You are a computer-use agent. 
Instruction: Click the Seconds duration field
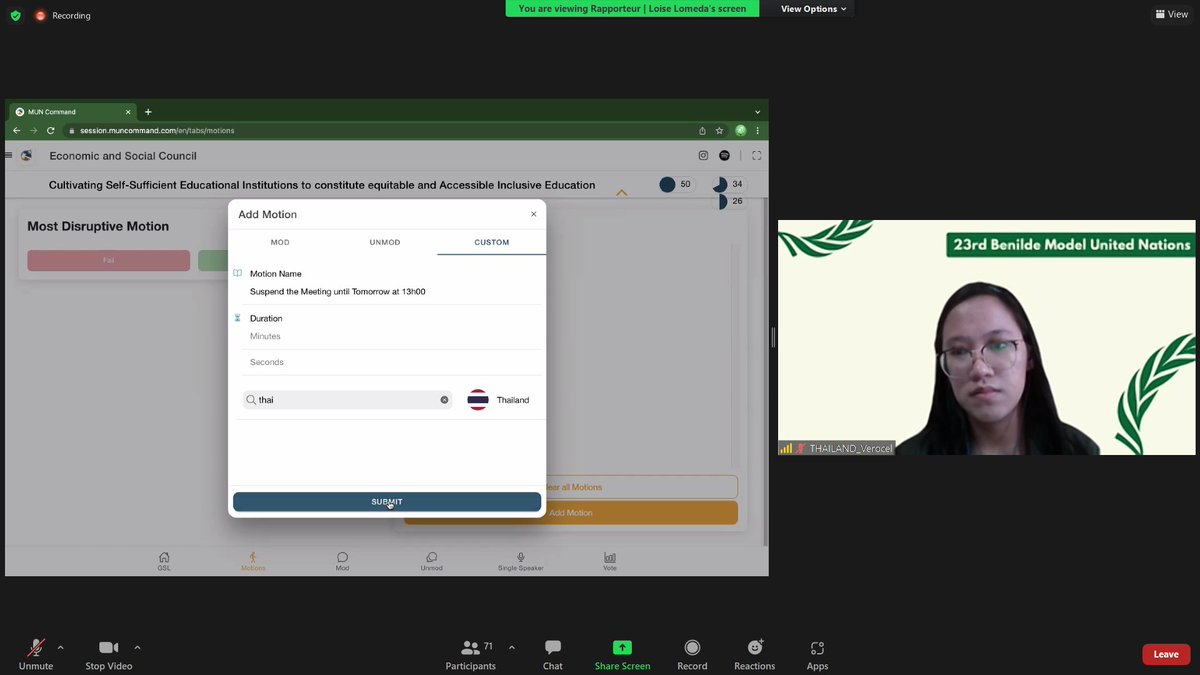coord(395,362)
